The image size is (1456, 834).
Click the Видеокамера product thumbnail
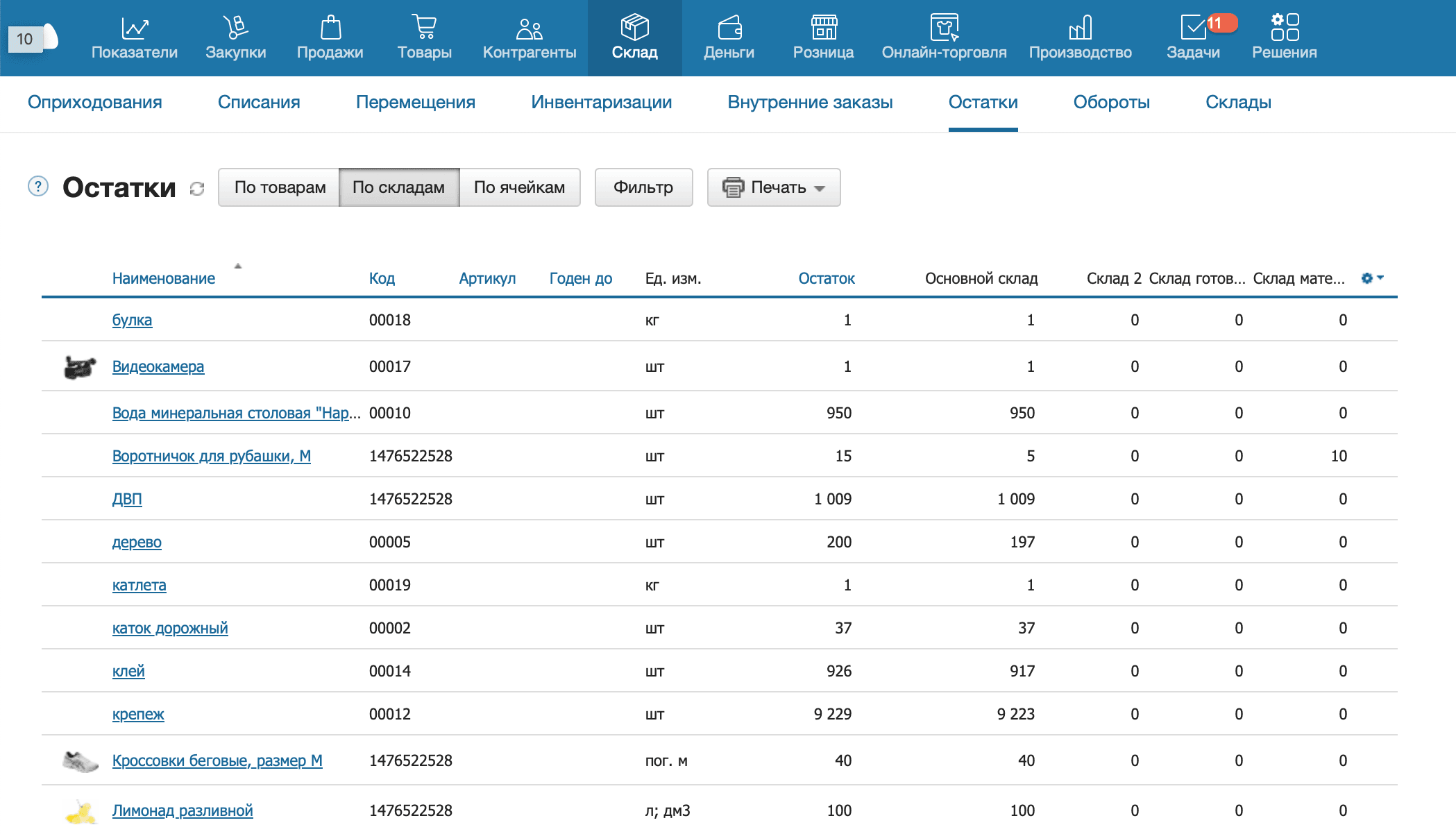click(x=78, y=366)
